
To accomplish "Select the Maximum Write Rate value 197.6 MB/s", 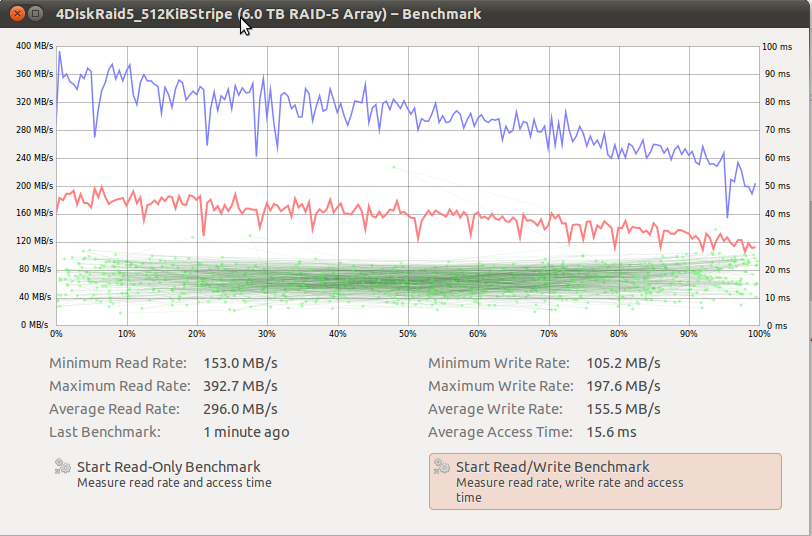I will [x=623, y=386].
